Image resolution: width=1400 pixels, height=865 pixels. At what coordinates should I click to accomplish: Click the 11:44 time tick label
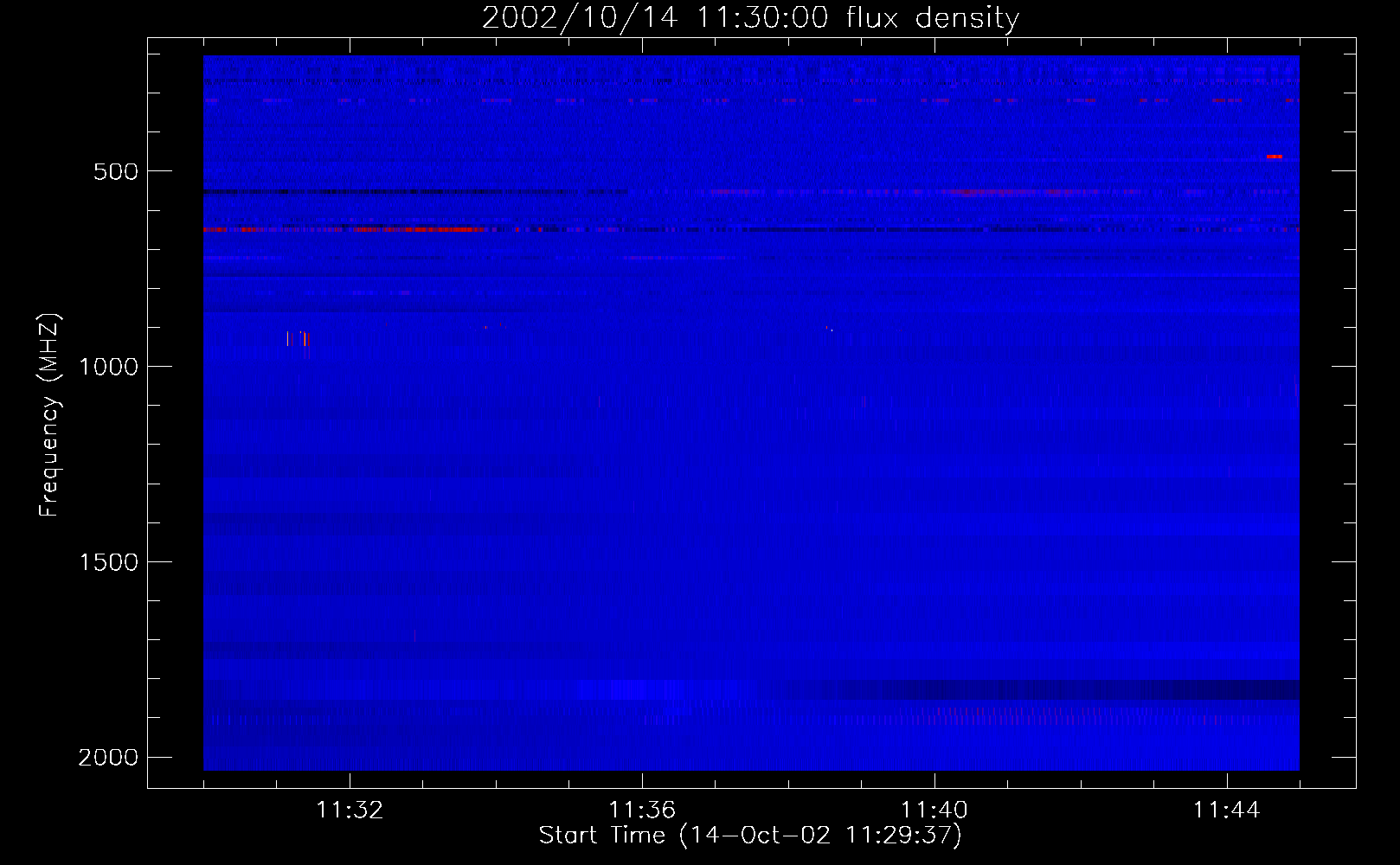(1227, 811)
